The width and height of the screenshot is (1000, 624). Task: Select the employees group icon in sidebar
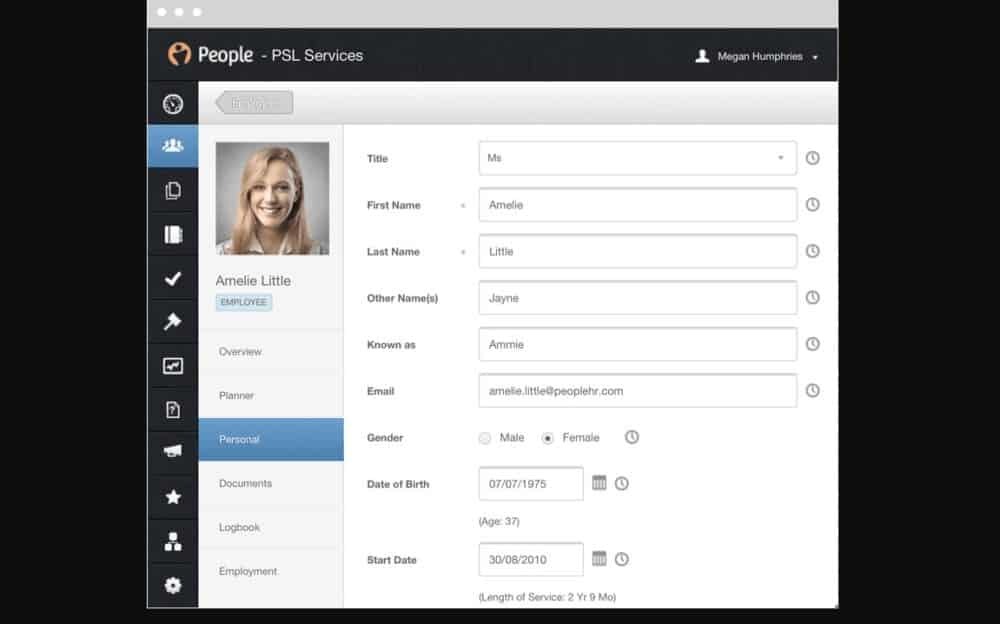173,146
